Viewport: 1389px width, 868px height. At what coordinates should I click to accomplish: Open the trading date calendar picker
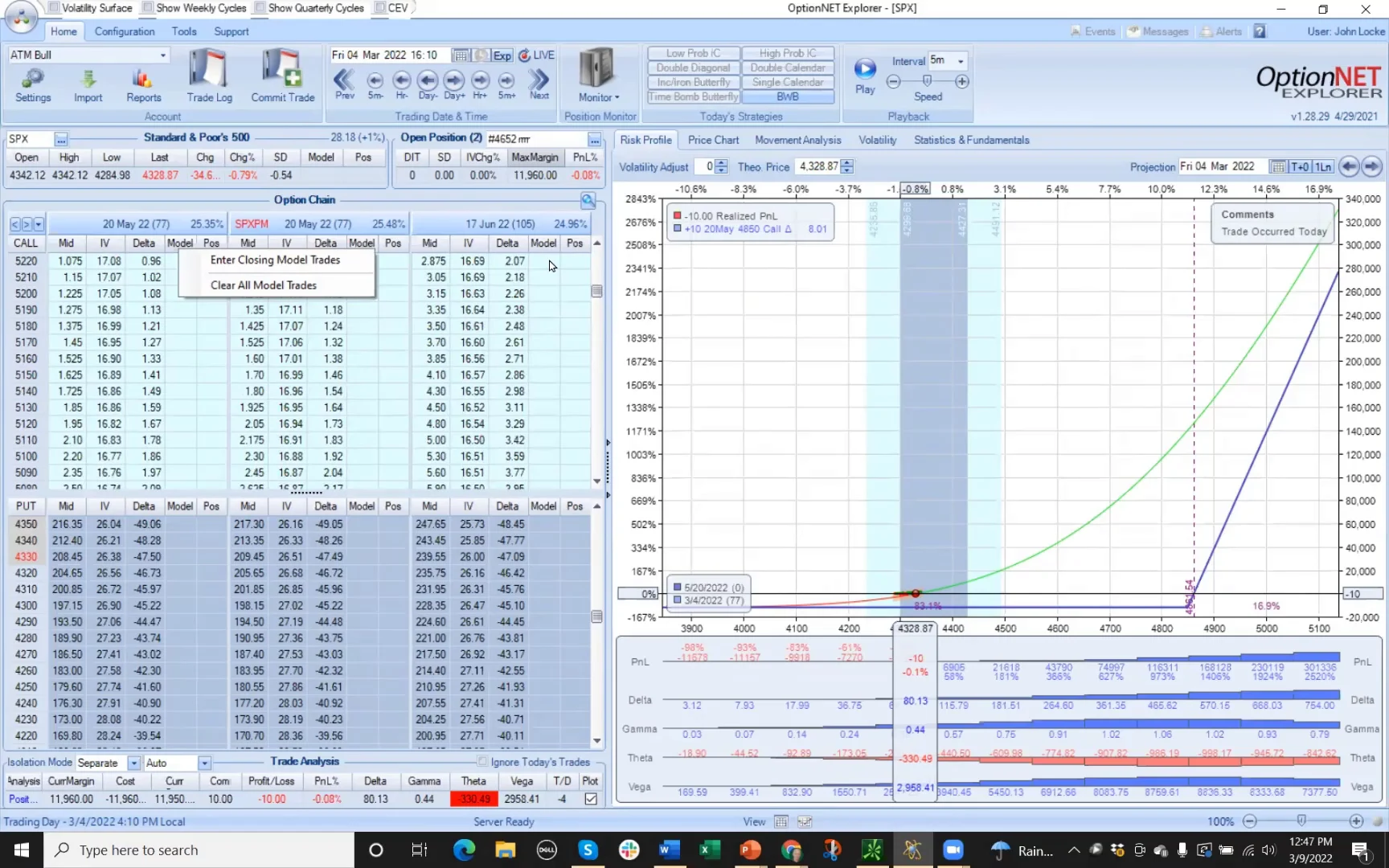tap(461, 55)
